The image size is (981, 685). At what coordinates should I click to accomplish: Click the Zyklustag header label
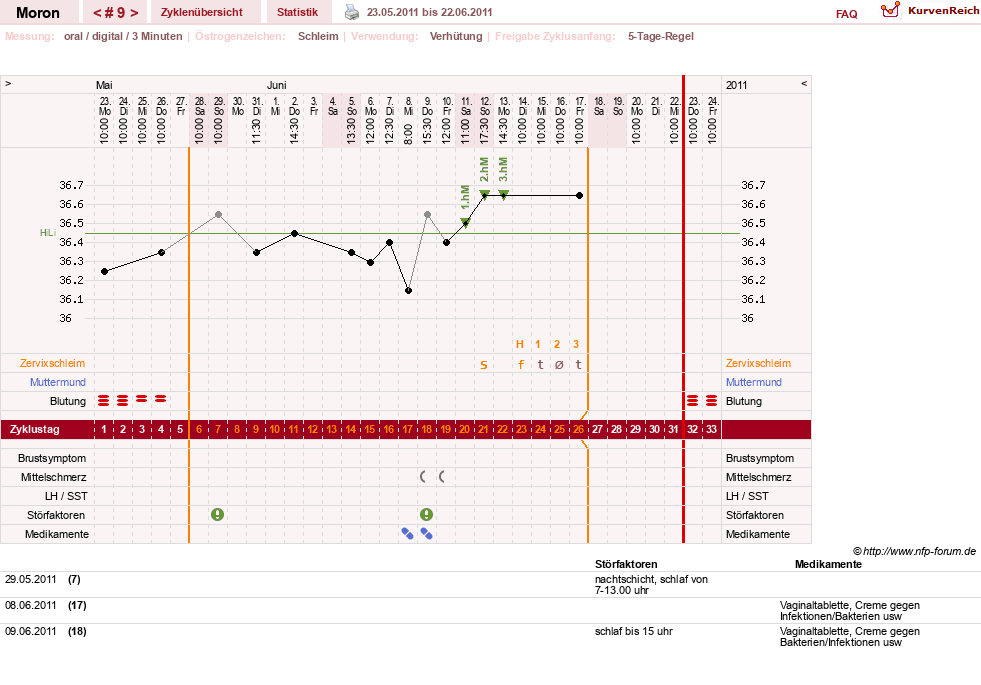[x=34, y=429]
